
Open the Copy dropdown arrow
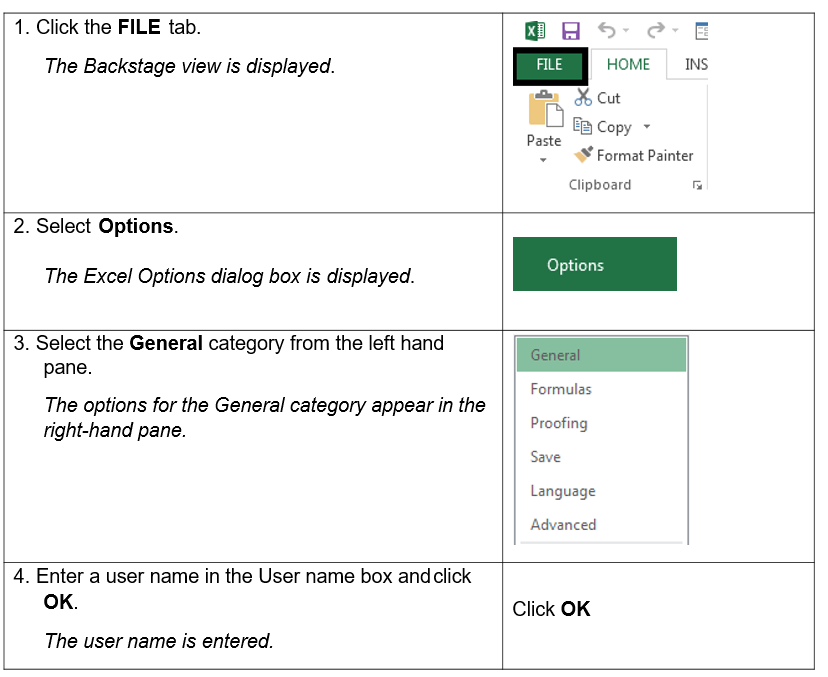pos(646,127)
